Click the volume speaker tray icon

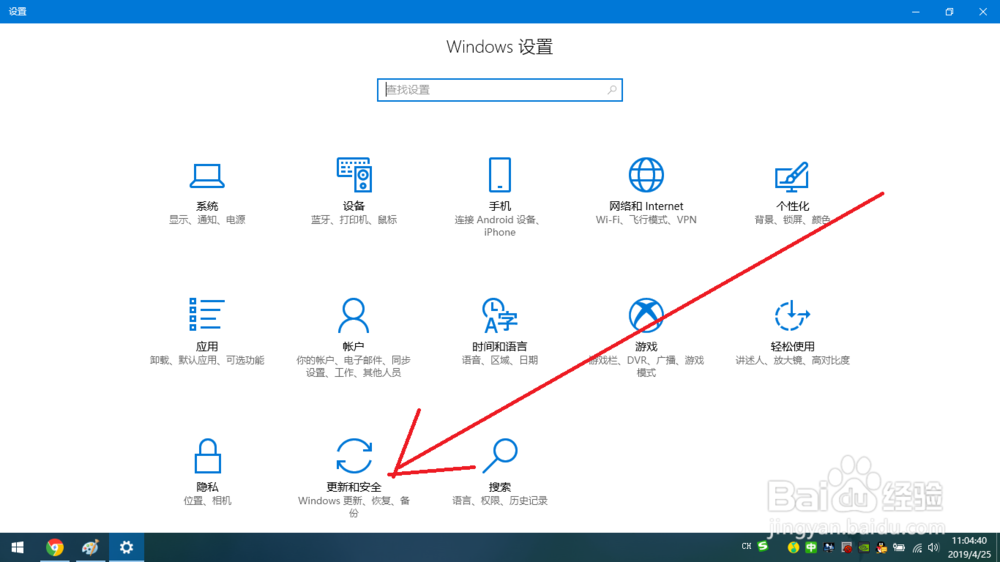tap(934, 547)
